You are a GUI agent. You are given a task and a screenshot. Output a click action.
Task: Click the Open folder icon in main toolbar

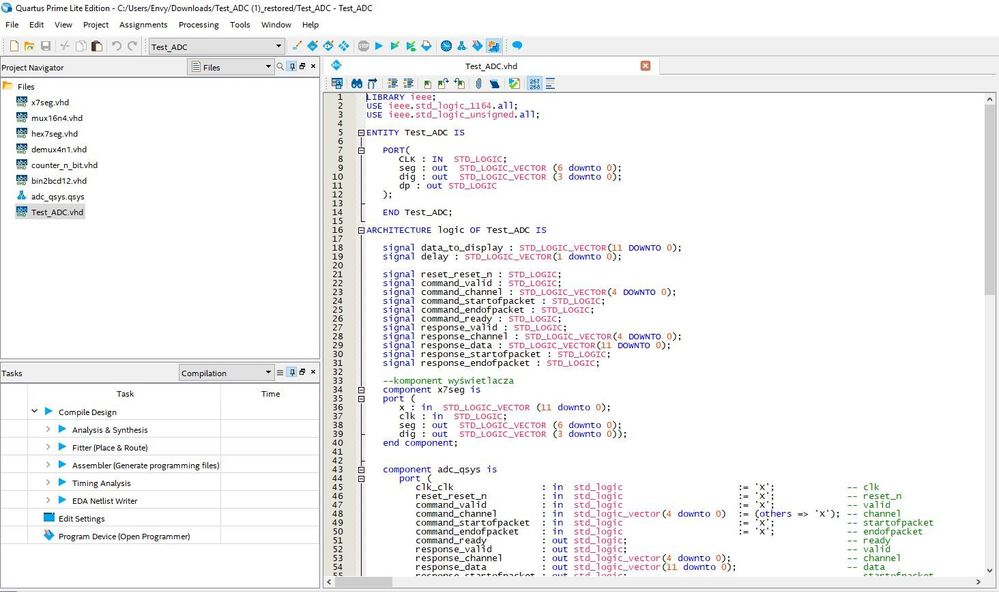click(x=30, y=46)
